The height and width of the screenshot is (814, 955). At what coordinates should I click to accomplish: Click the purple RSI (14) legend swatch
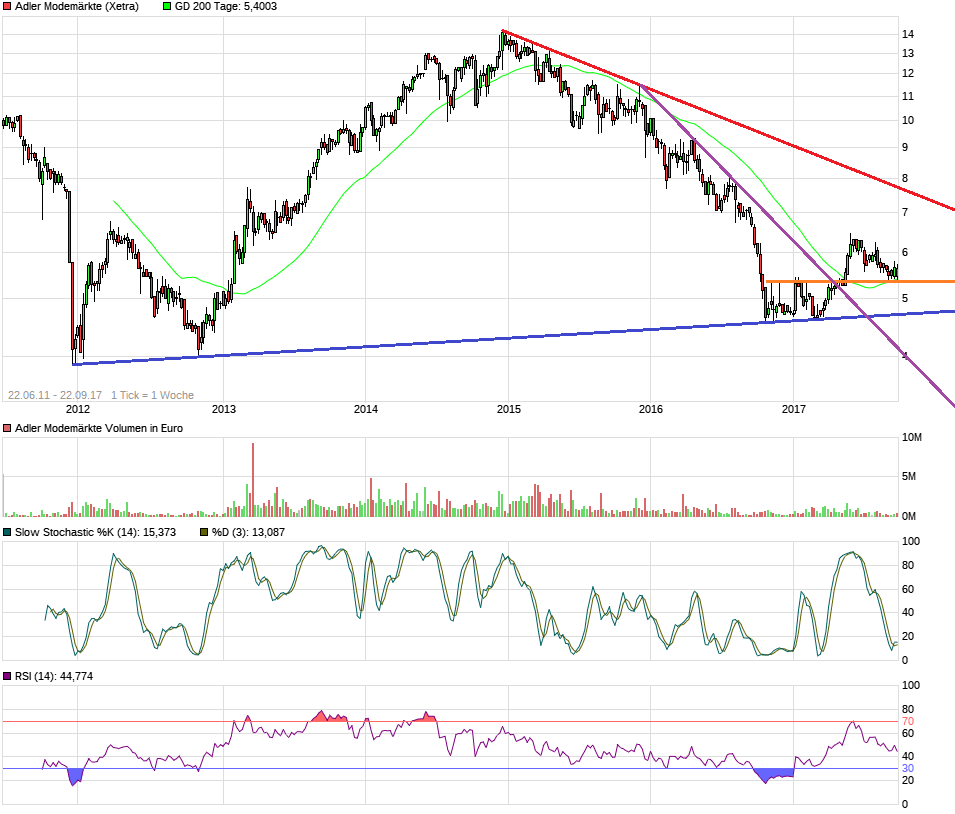click(x=8, y=677)
